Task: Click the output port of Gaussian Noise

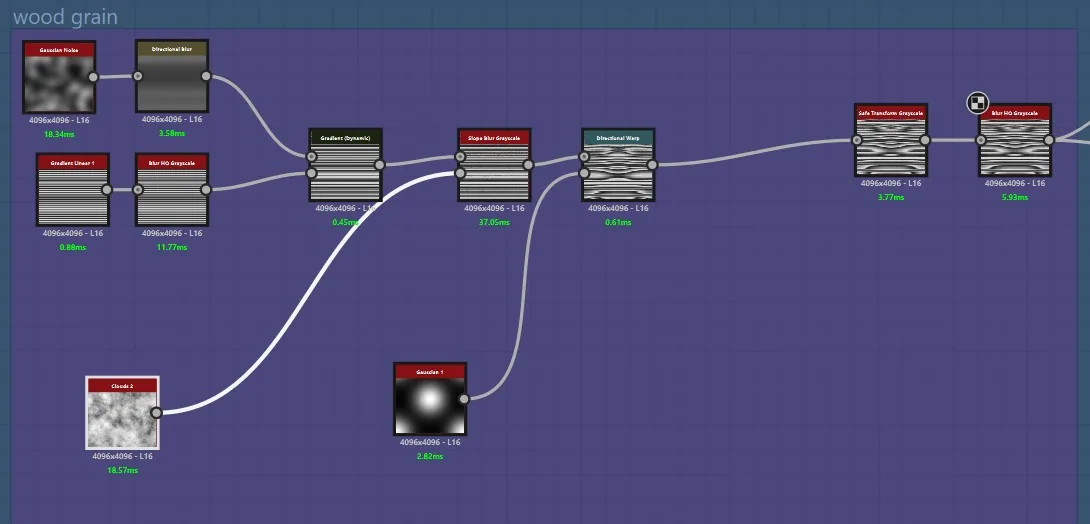Action: [x=93, y=77]
